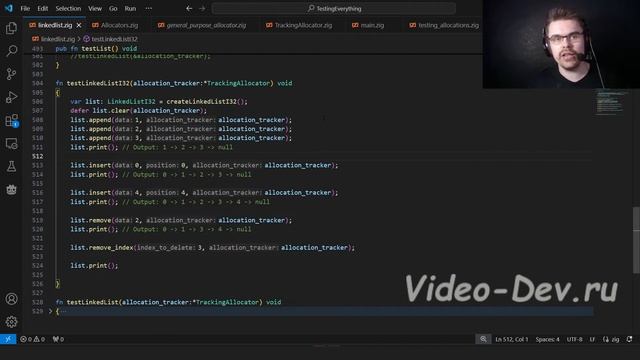Open the Selection menu
Image resolution: width=640 pixels, height=360 pixels.
(x=68, y=8)
